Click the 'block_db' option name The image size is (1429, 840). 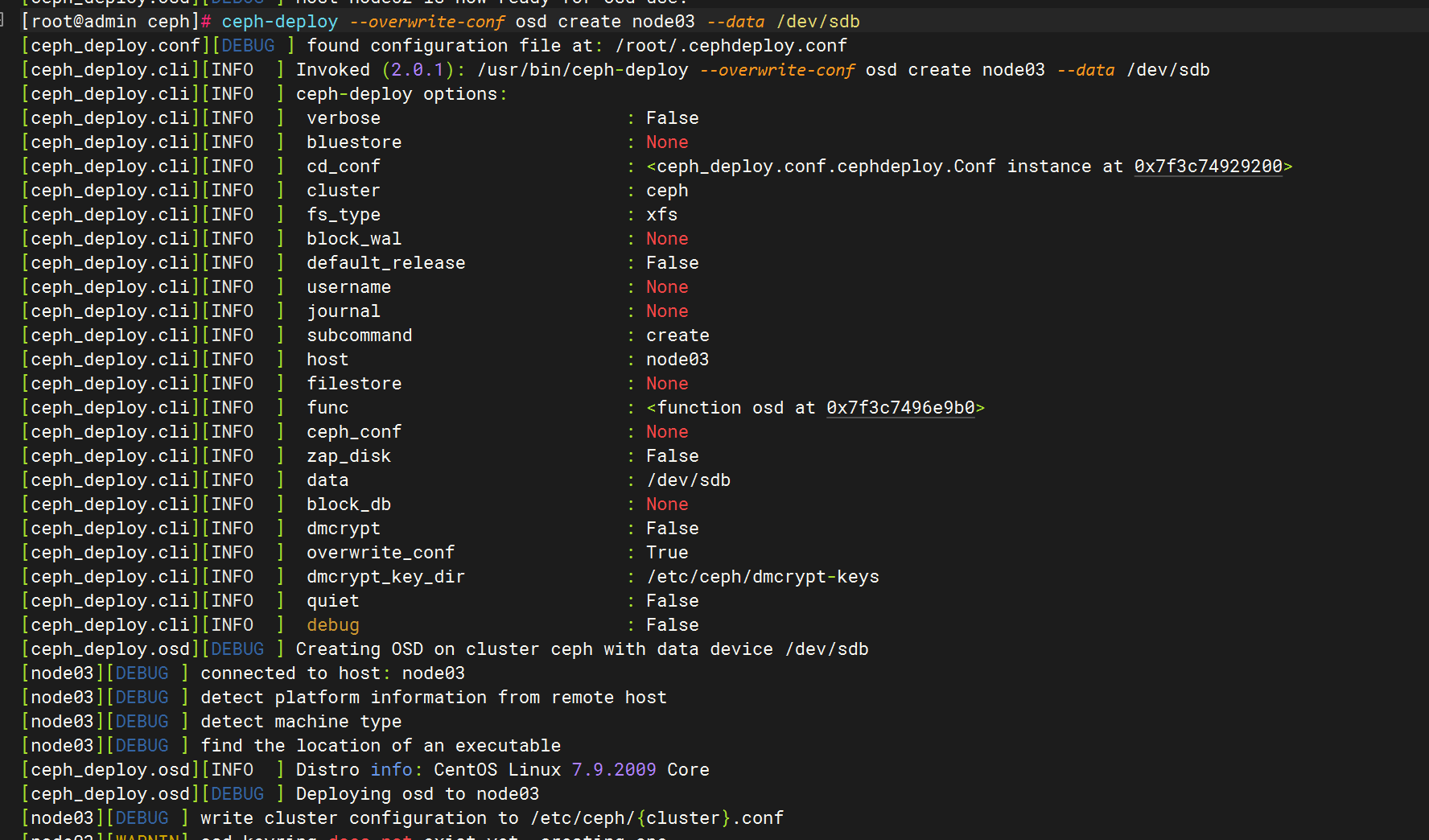[349, 504]
